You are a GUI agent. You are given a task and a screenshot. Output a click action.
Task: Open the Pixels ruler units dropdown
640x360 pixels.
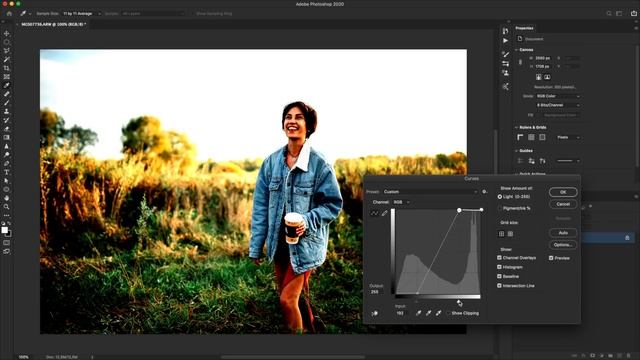[568, 138]
